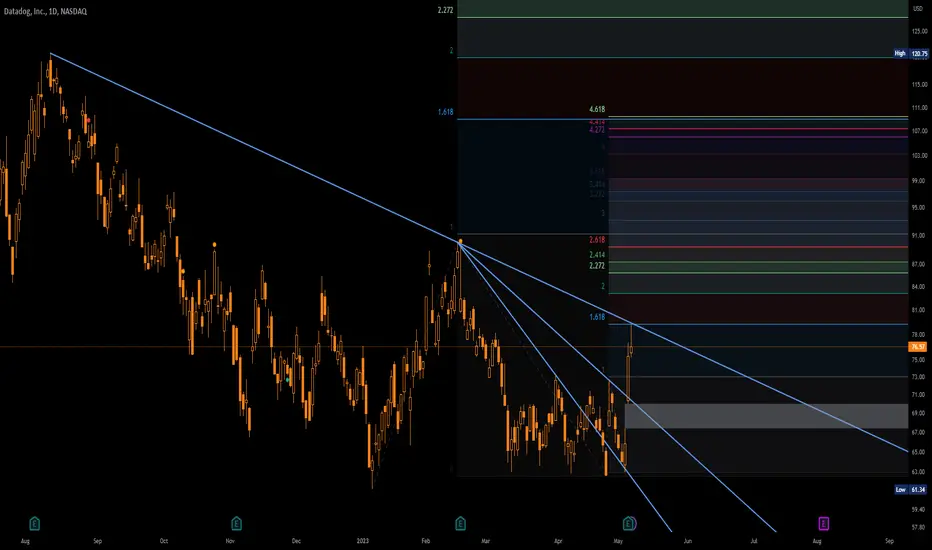Click the USD currency label

click(917, 8)
